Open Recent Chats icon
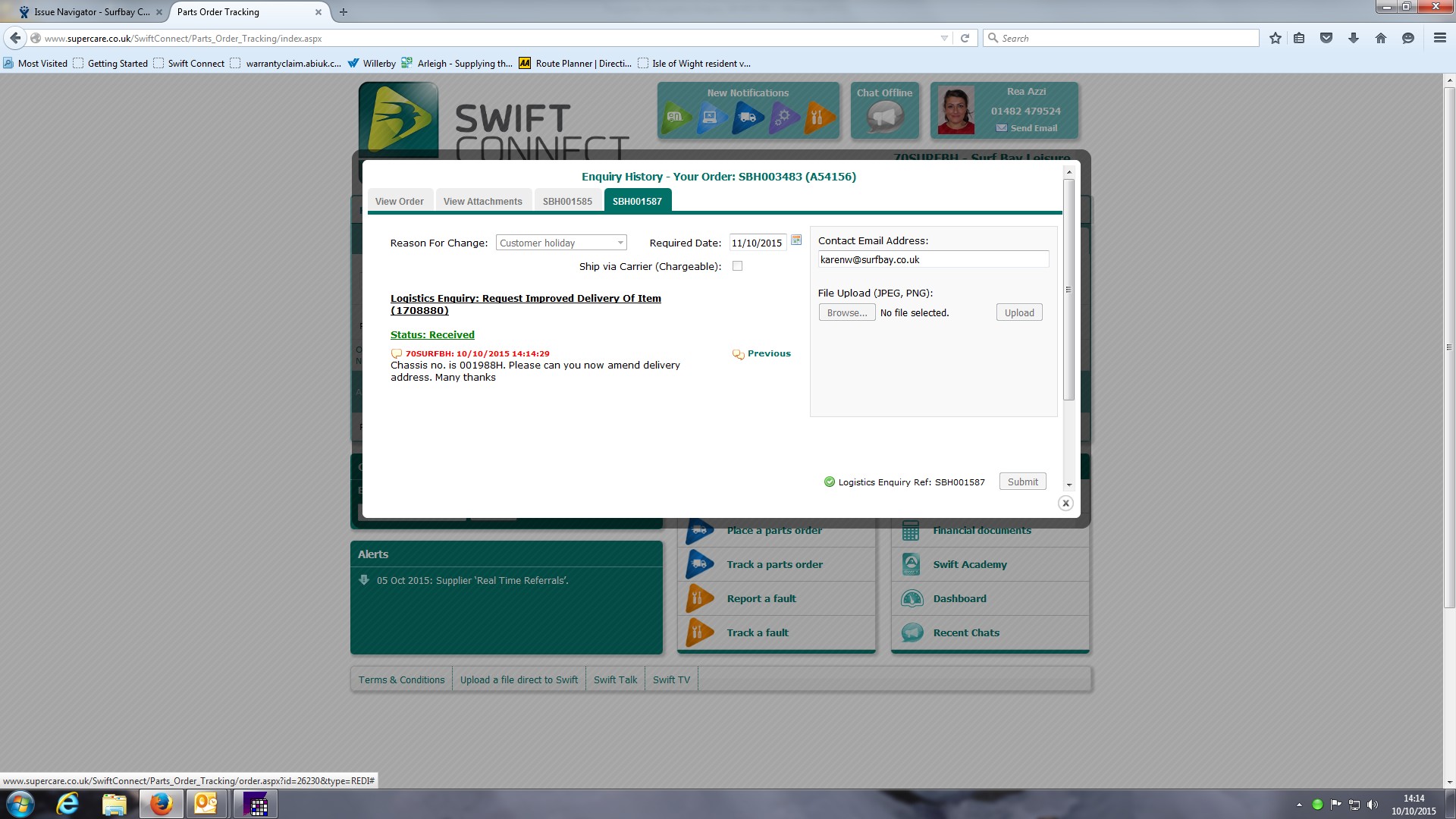 [x=912, y=632]
